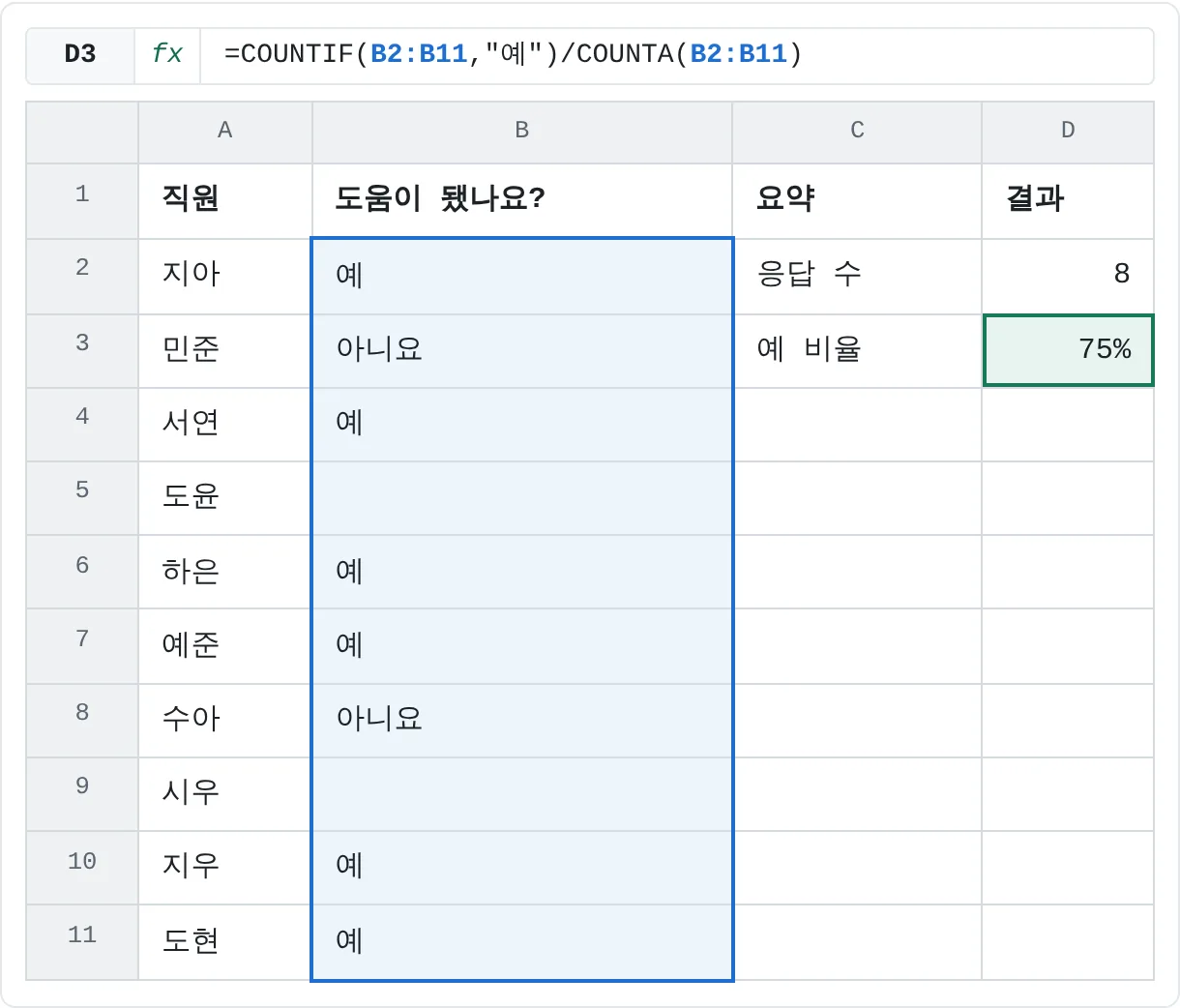Select column A header
The image size is (1180, 1008).
point(225,131)
